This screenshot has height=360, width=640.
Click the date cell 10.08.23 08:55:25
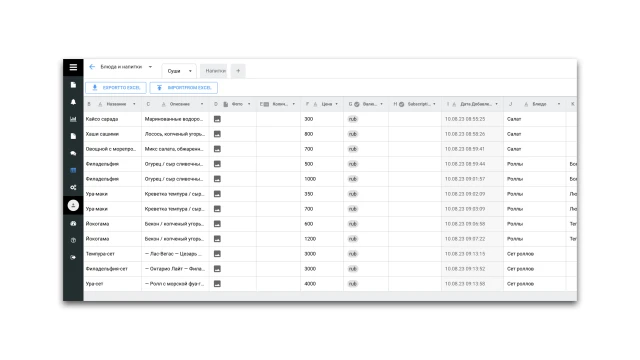coord(472,119)
